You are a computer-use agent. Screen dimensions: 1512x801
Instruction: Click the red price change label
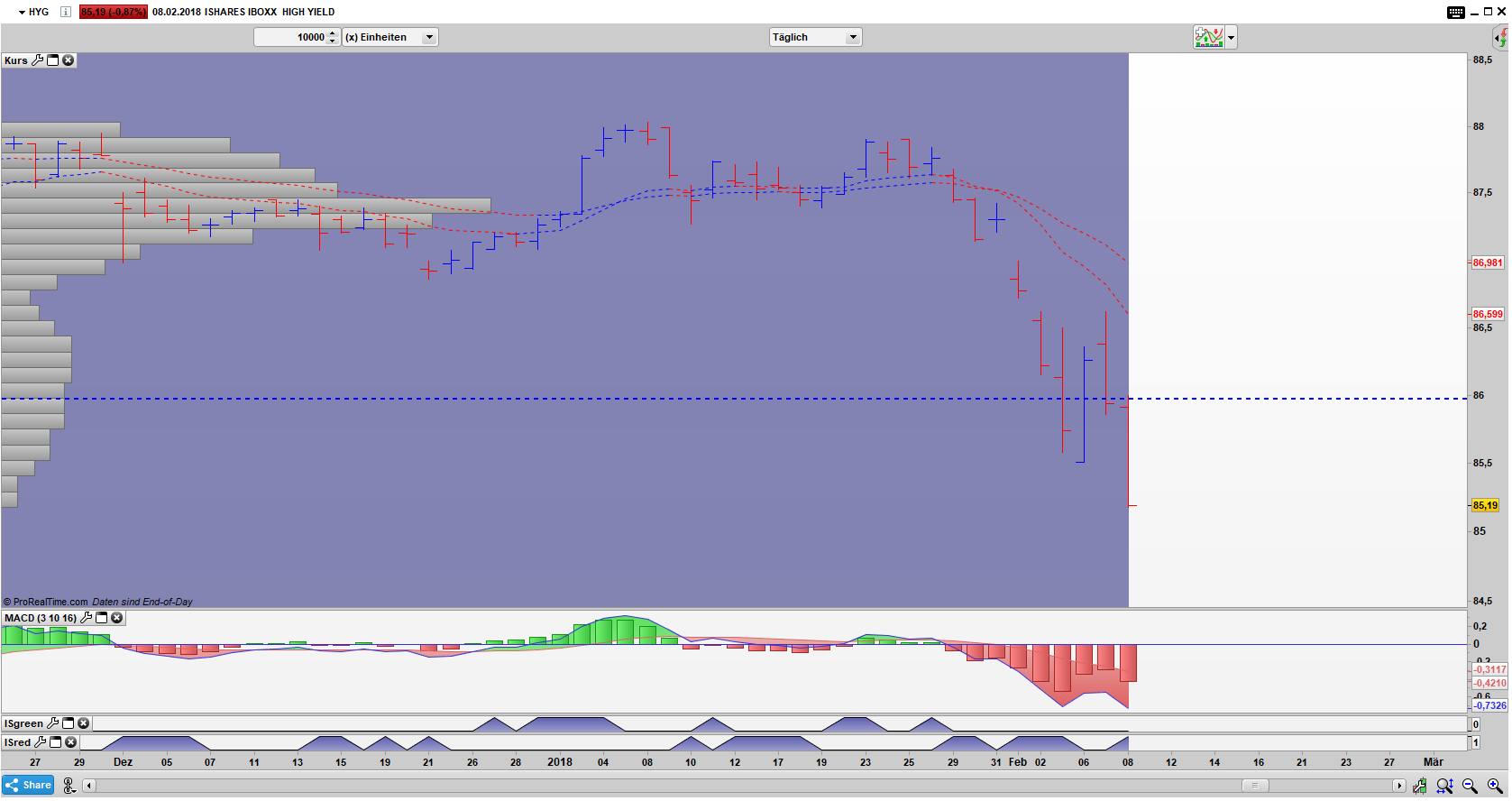113,12
